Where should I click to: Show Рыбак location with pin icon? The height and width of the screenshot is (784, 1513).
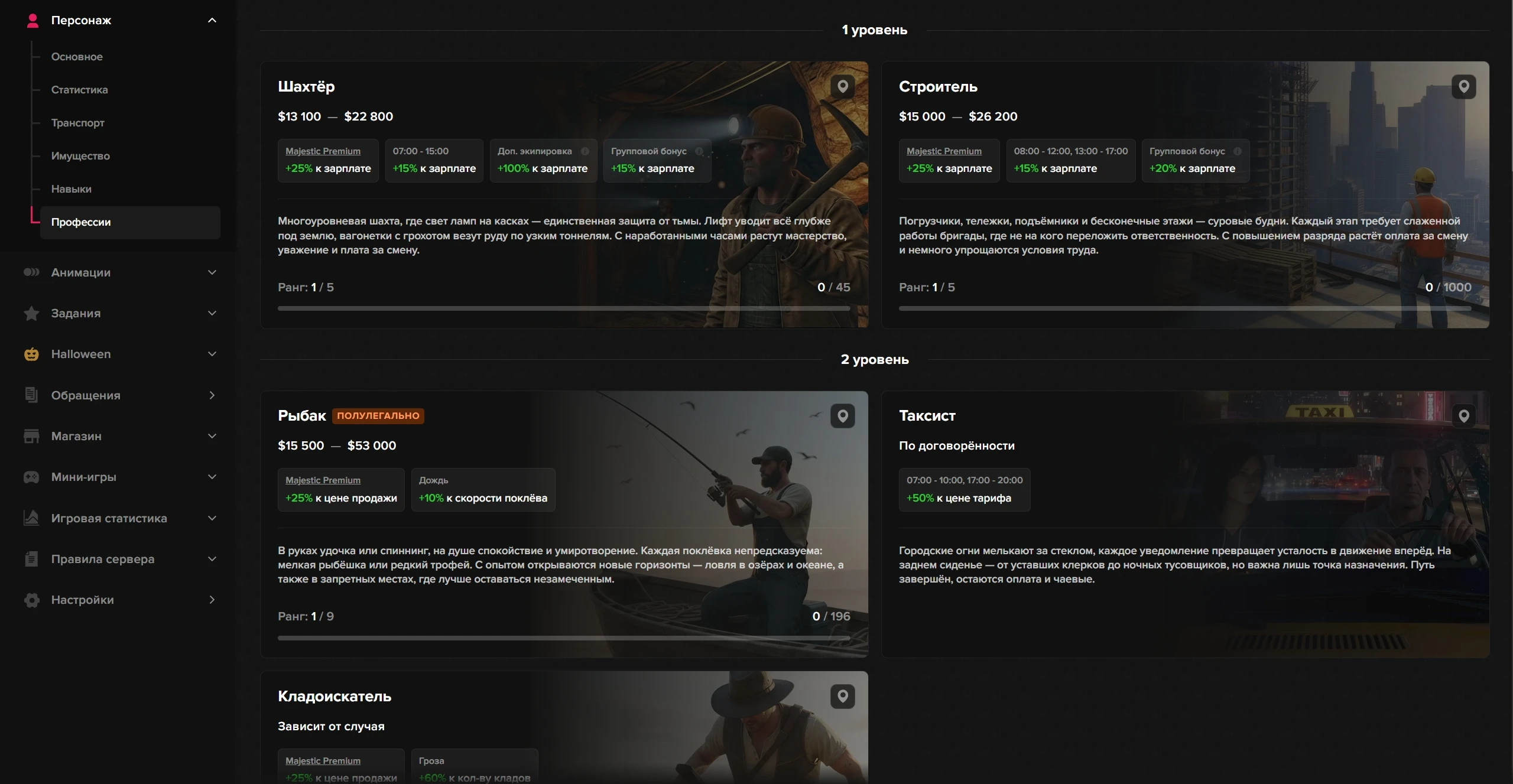[842, 416]
